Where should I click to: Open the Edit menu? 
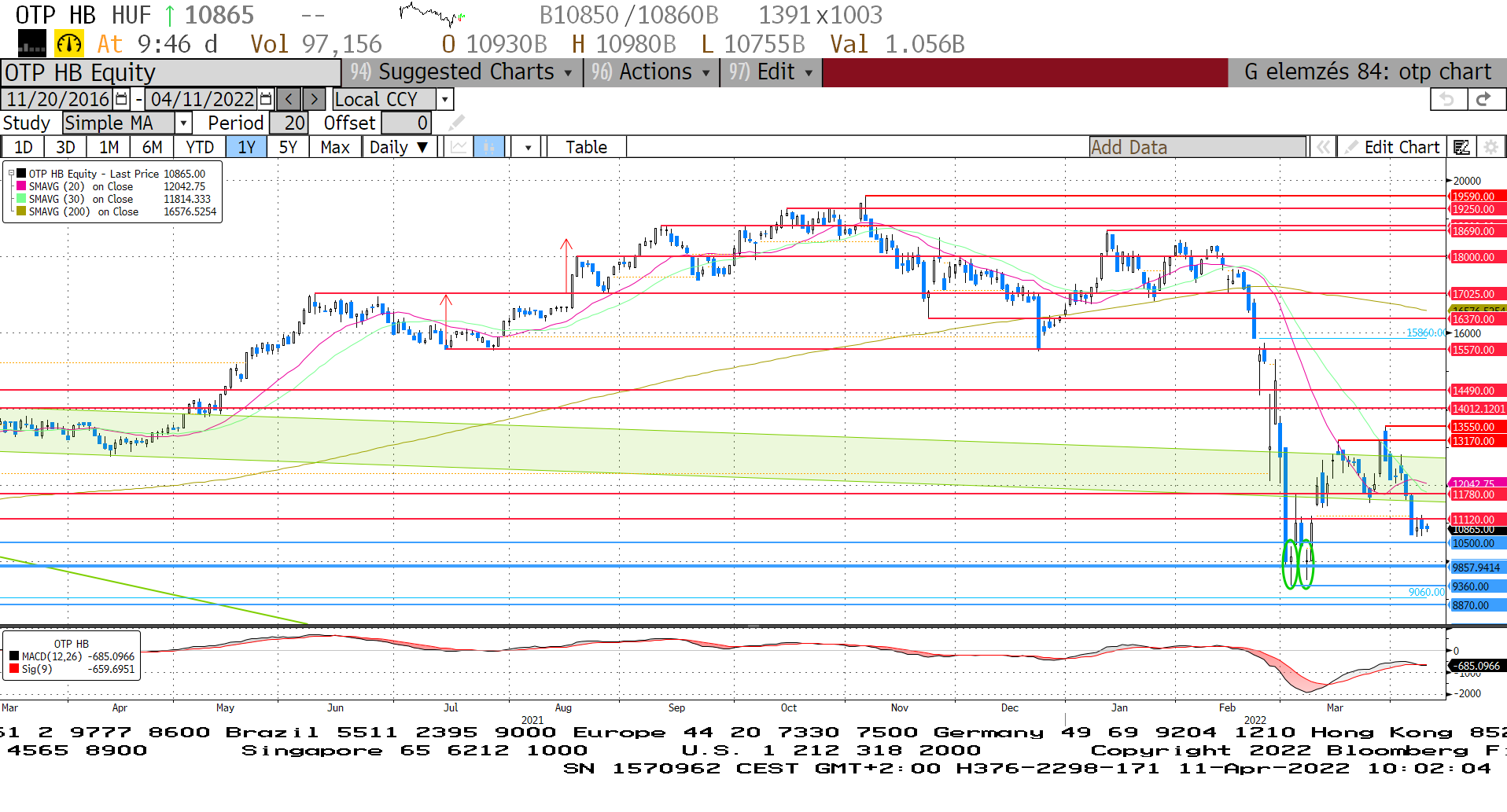(771, 72)
